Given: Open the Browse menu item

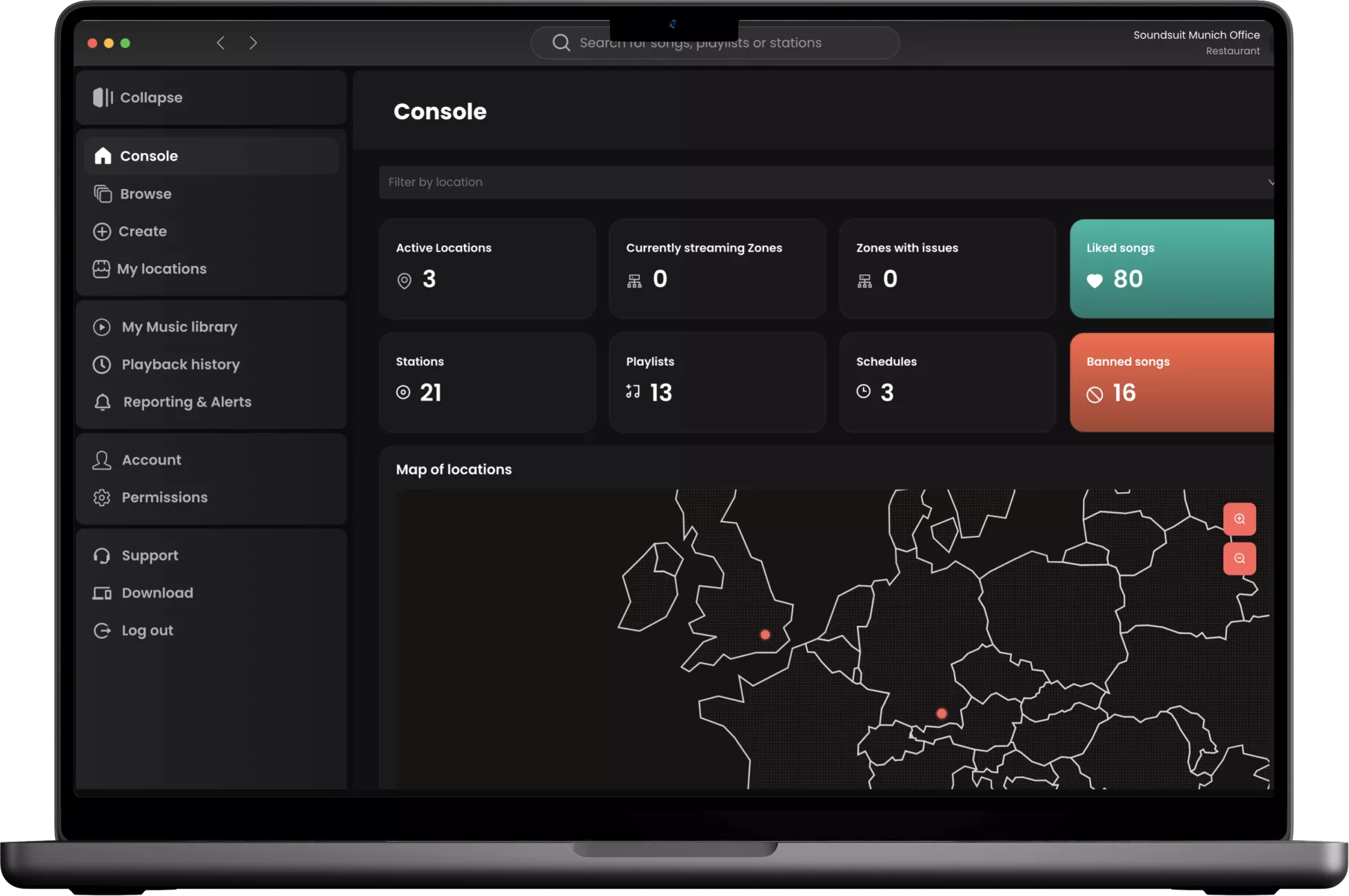Looking at the screenshot, I should pyautogui.click(x=145, y=194).
